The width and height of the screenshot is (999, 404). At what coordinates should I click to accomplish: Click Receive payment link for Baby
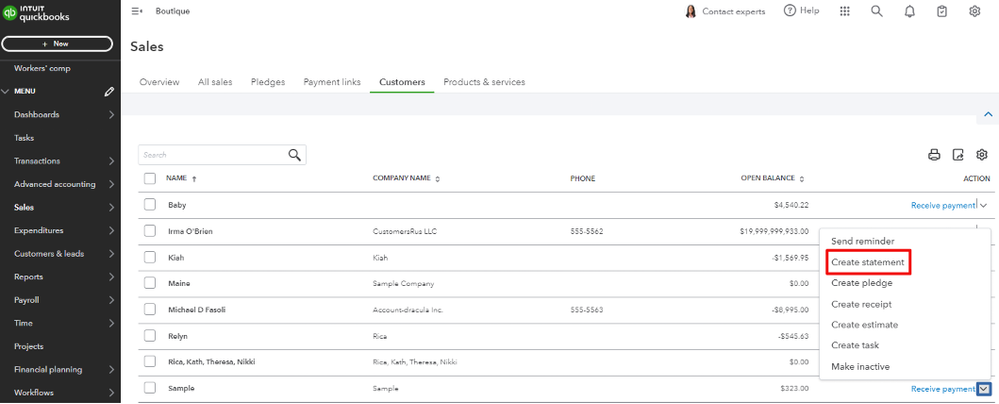[x=942, y=205]
